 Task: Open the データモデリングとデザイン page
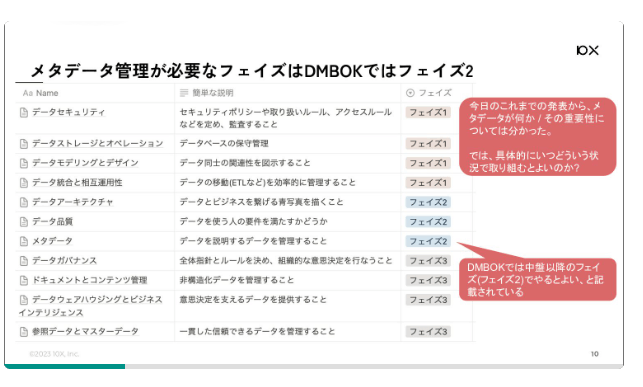click(x=85, y=163)
